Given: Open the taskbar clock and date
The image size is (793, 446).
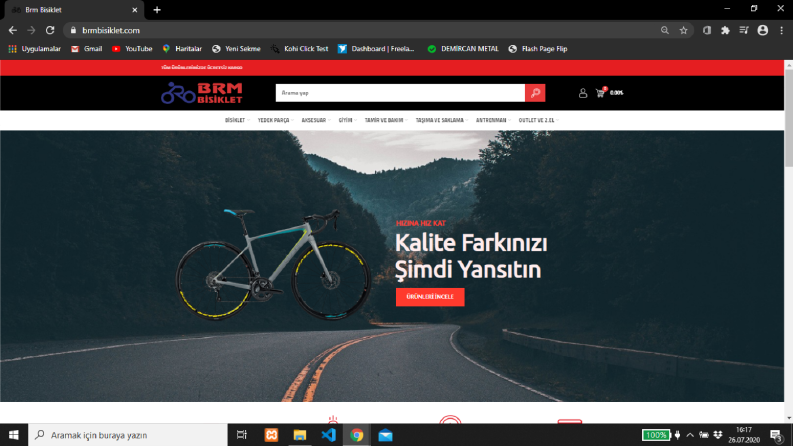Looking at the screenshot, I should (x=744, y=435).
